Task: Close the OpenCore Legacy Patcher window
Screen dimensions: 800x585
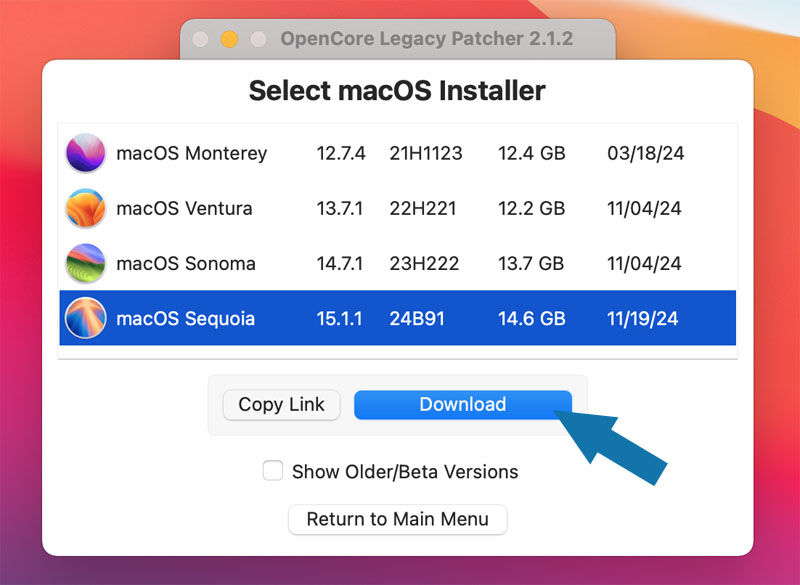Action: pos(200,39)
